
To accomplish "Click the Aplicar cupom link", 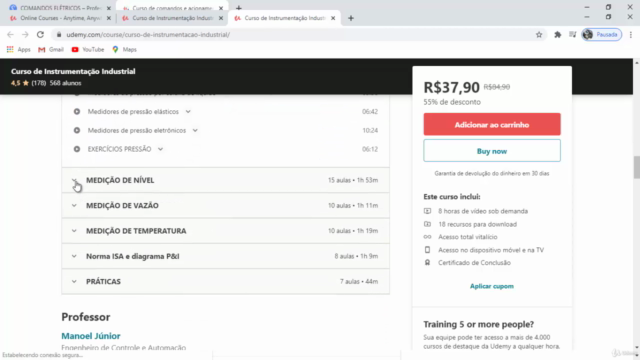I will click(x=492, y=286).
